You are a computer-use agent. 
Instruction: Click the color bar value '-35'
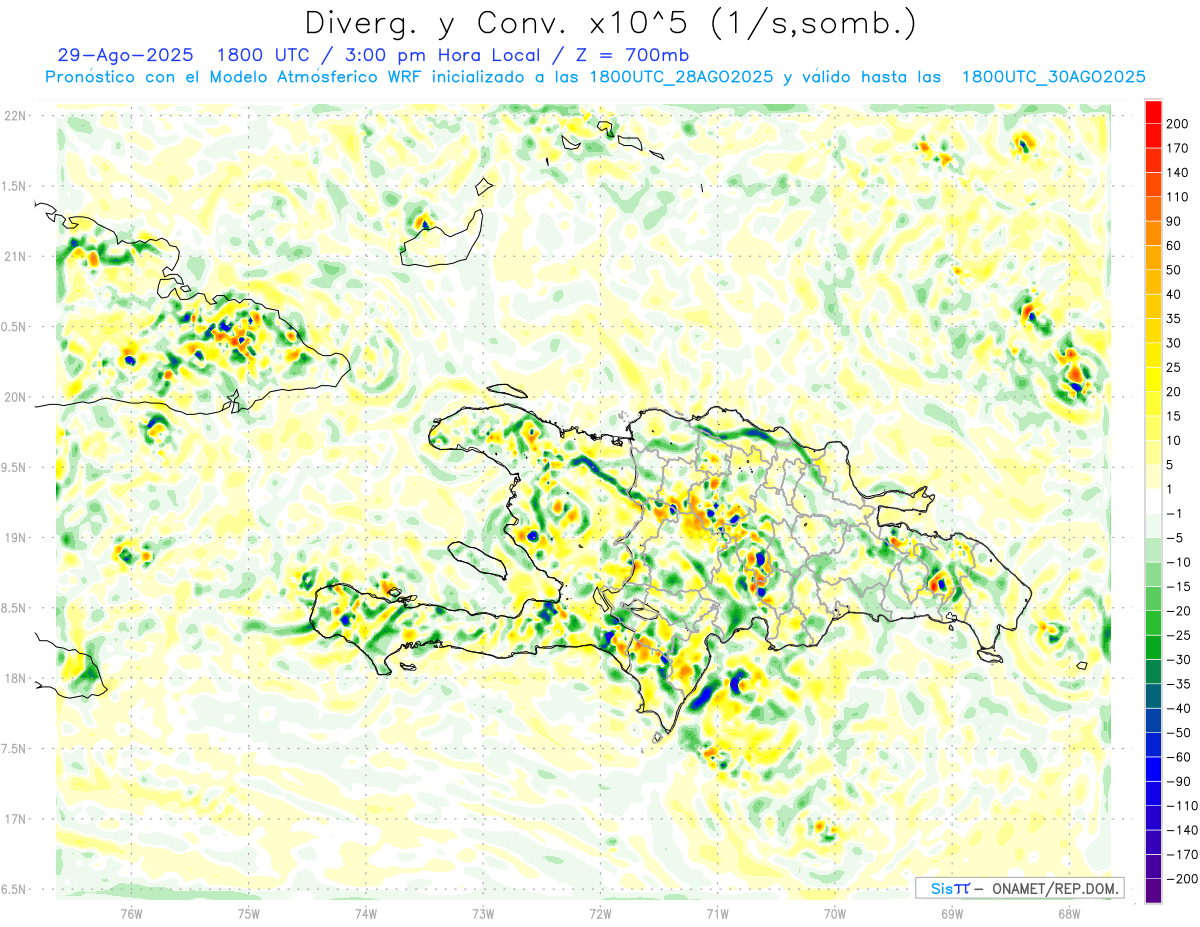click(1178, 684)
